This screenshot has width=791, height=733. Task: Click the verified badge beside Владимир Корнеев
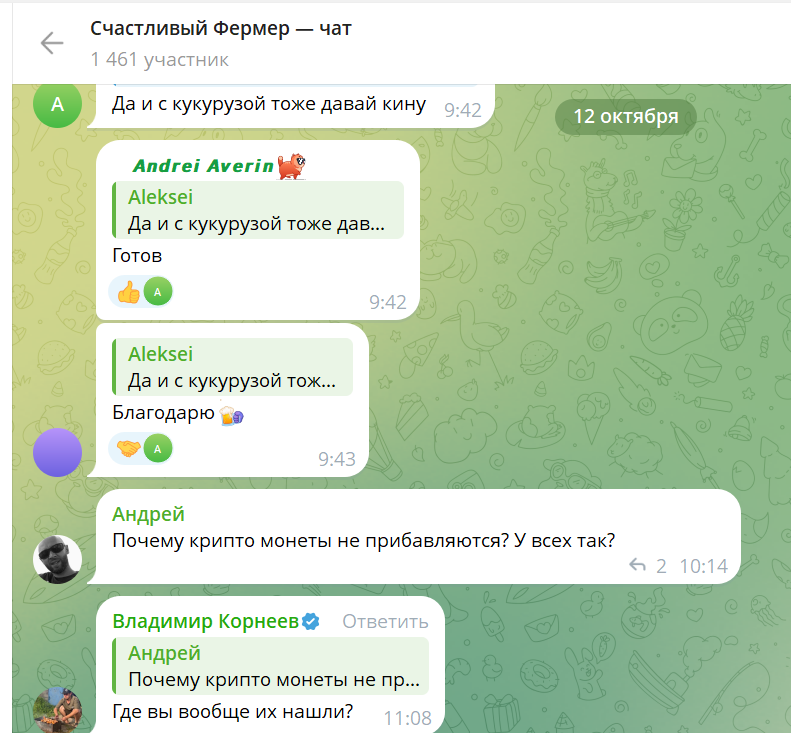point(311,621)
